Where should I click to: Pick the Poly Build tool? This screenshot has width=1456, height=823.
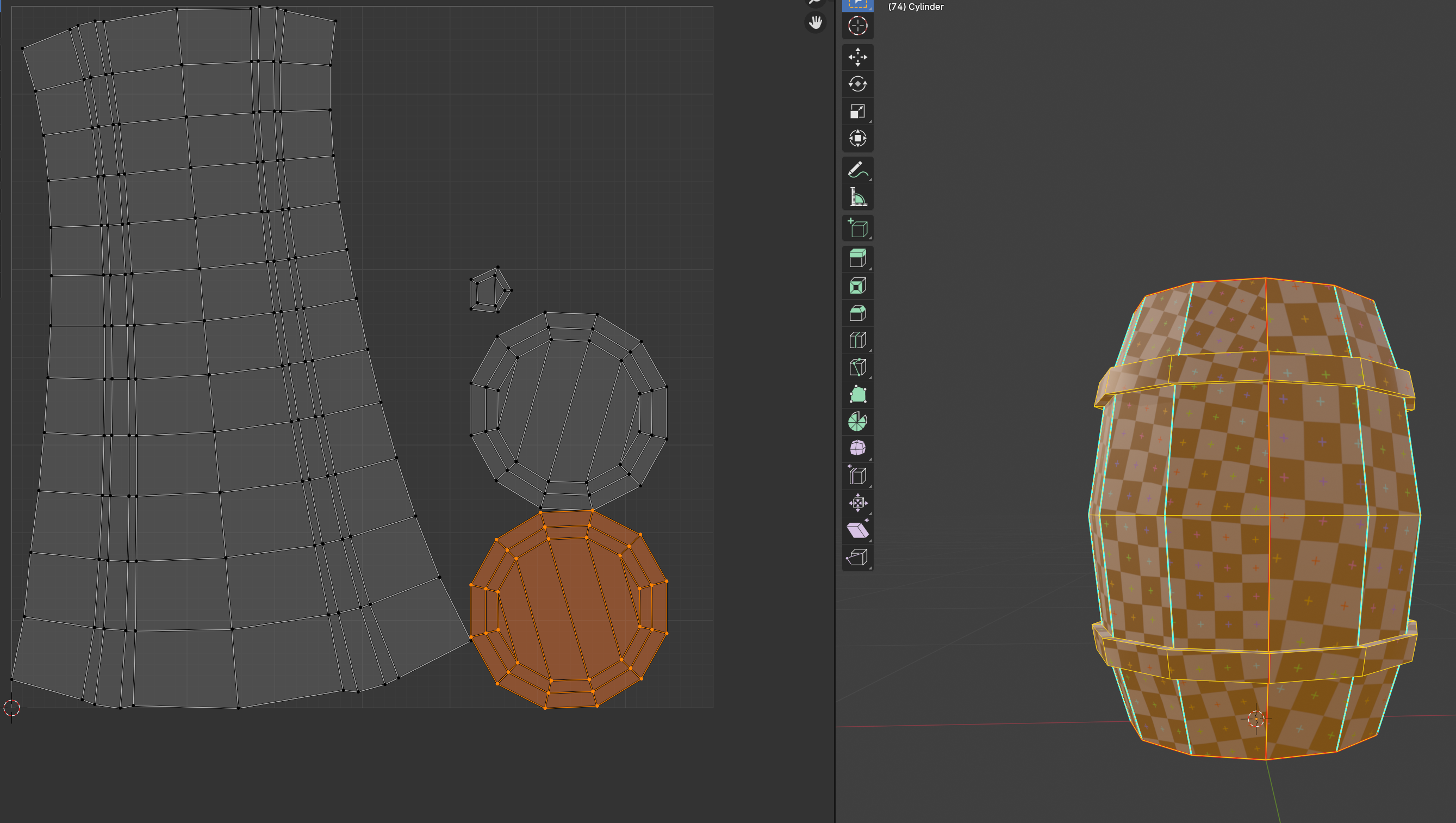tap(857, 394)
